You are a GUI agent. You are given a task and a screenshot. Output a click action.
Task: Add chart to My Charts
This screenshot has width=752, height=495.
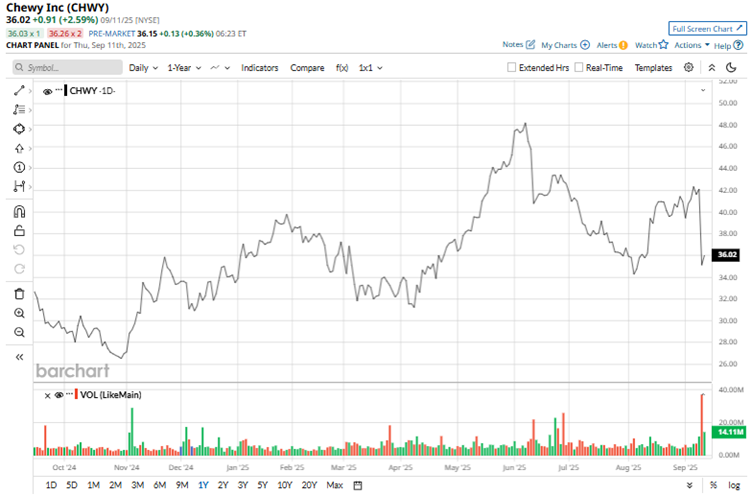coord(565,45)
